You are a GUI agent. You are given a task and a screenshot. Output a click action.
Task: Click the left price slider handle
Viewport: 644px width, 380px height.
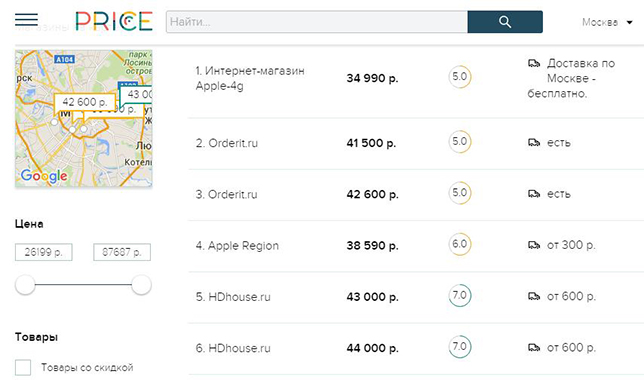click(x=25, y=285)
